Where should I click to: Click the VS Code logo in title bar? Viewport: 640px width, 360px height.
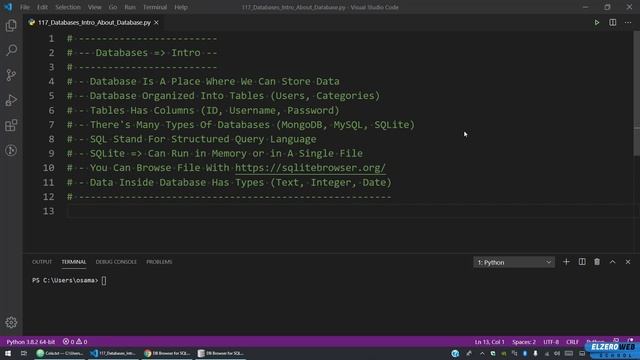coord(8,7)
